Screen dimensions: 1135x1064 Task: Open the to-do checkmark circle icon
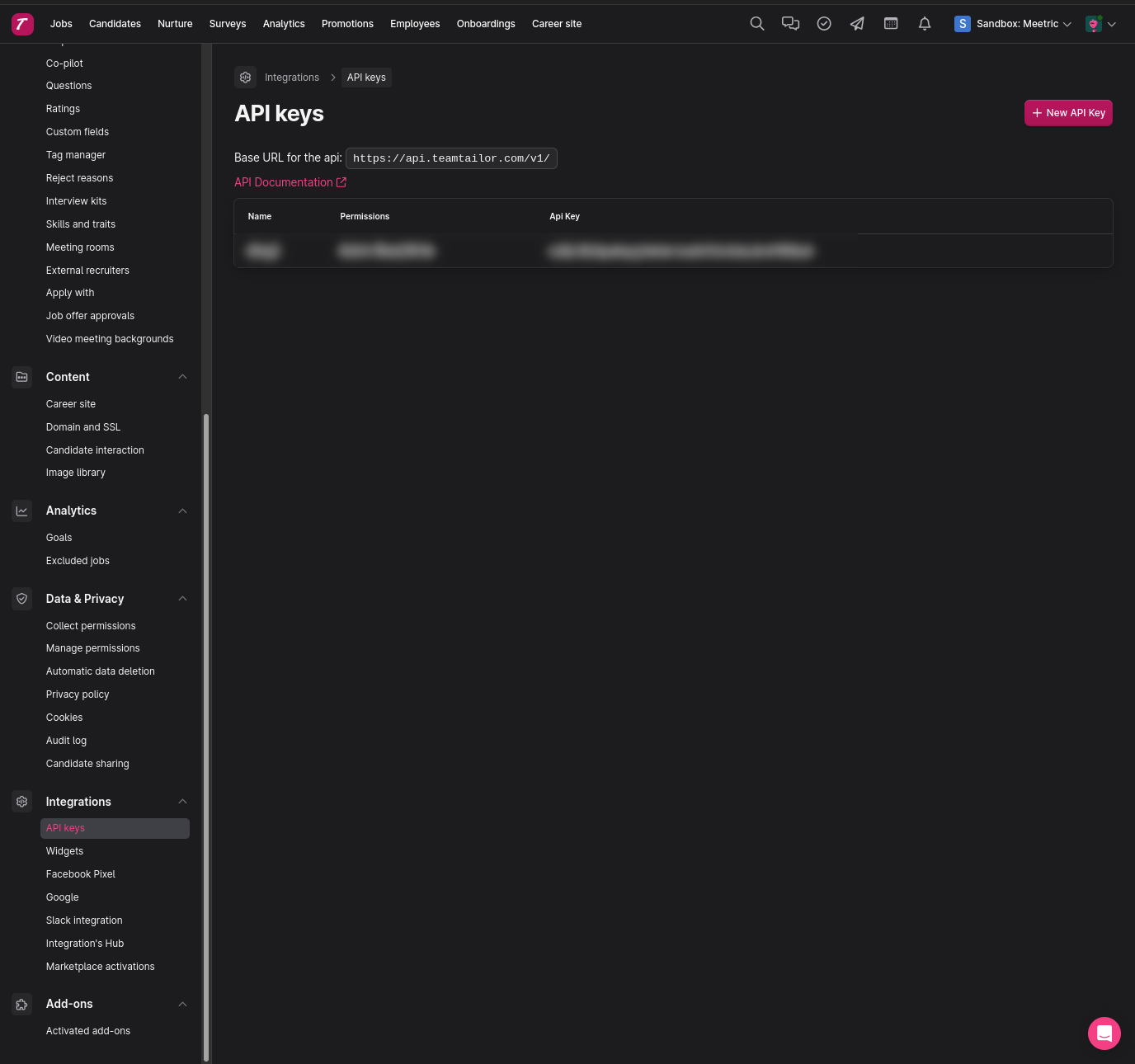824,24
